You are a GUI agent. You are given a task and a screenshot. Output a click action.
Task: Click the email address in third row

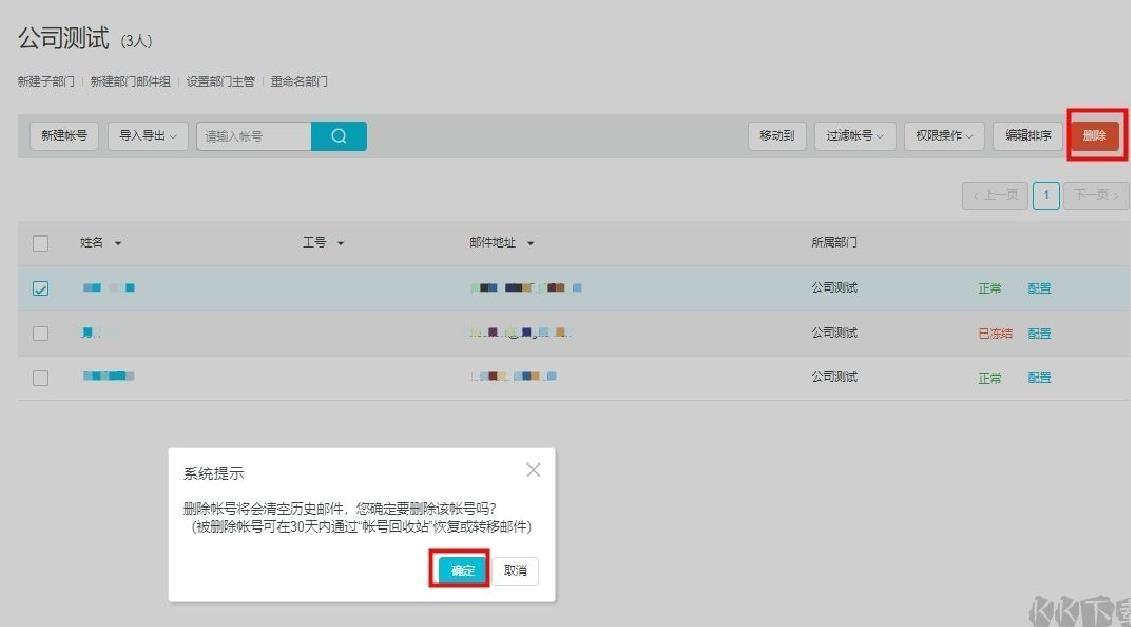pyautogui.click(x=513, y=376)
